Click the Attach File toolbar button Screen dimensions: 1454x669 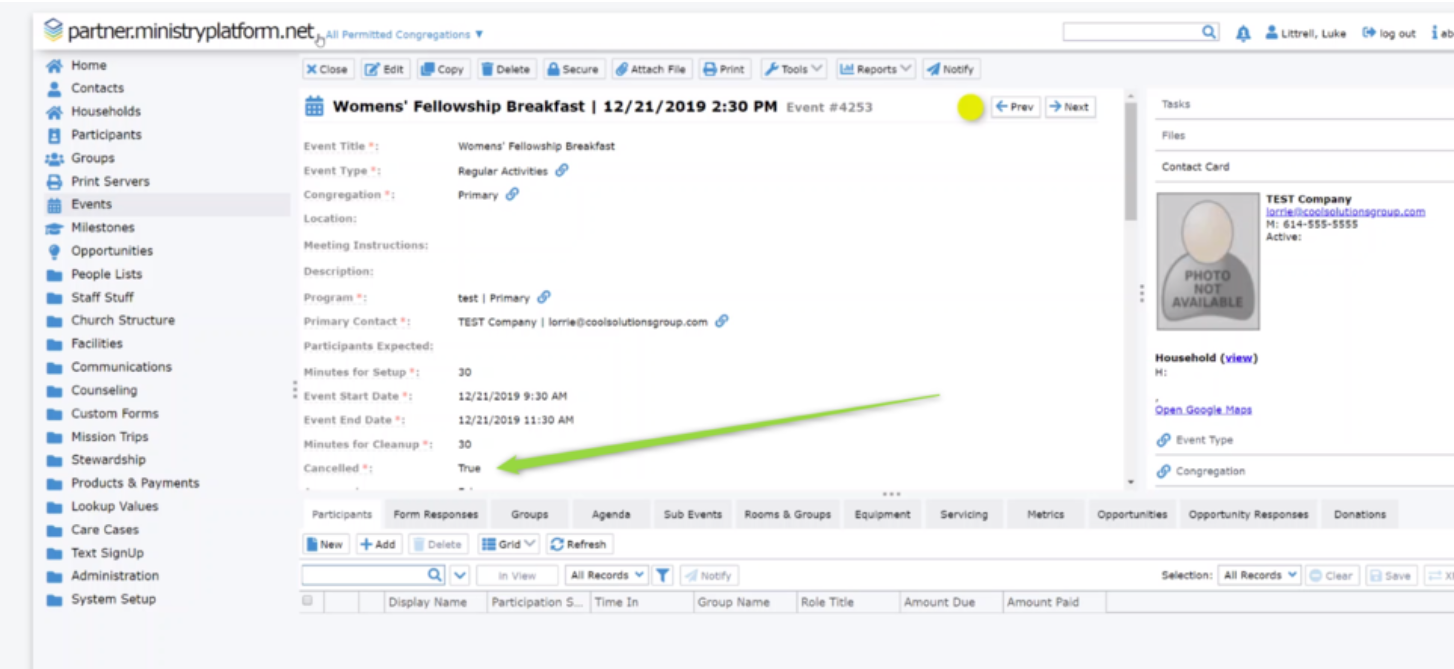651,69
